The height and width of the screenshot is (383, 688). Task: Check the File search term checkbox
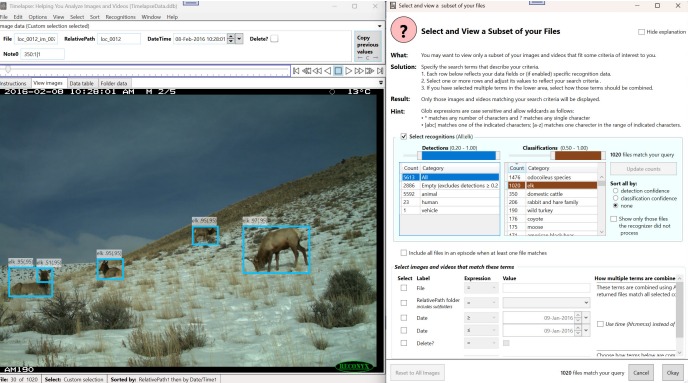point(404,288)
